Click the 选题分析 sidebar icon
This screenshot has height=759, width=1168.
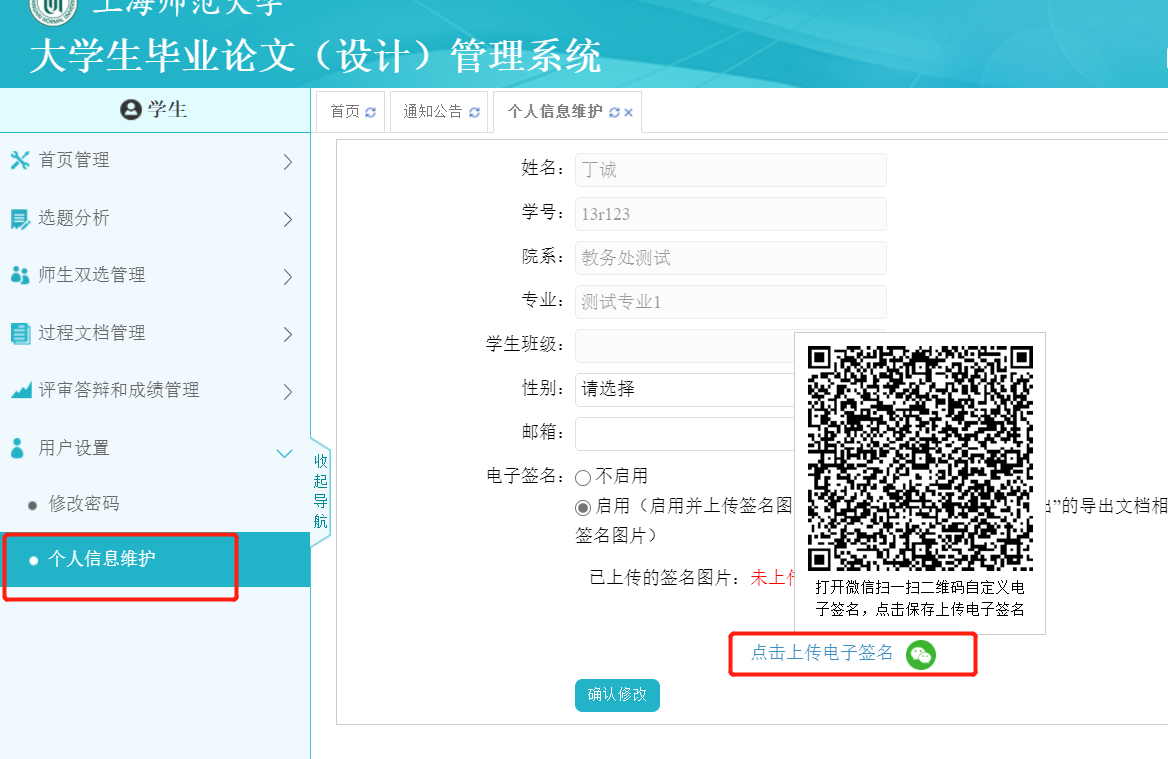(20, 219)
